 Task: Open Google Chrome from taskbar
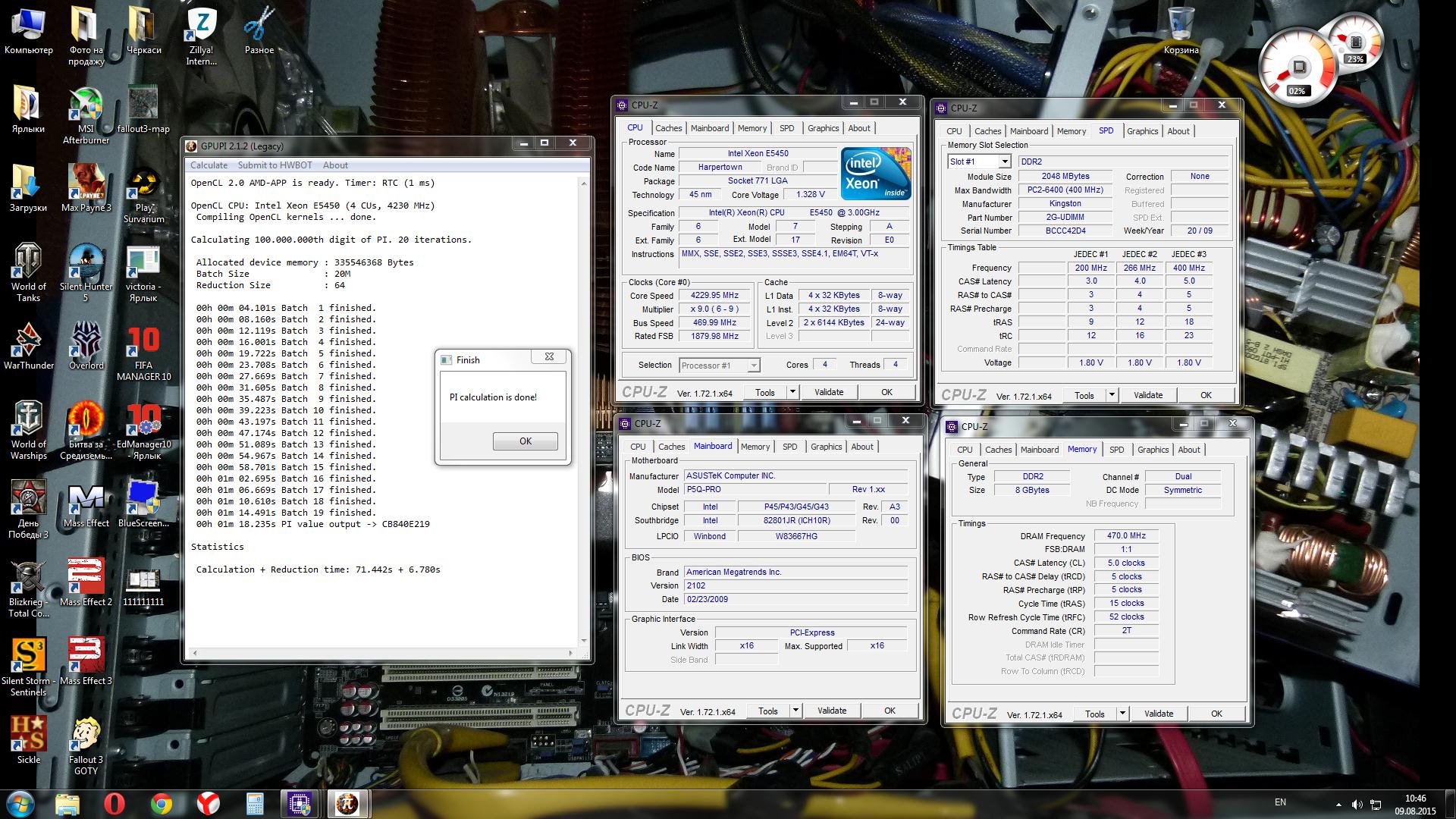click(x=161, y=803)
